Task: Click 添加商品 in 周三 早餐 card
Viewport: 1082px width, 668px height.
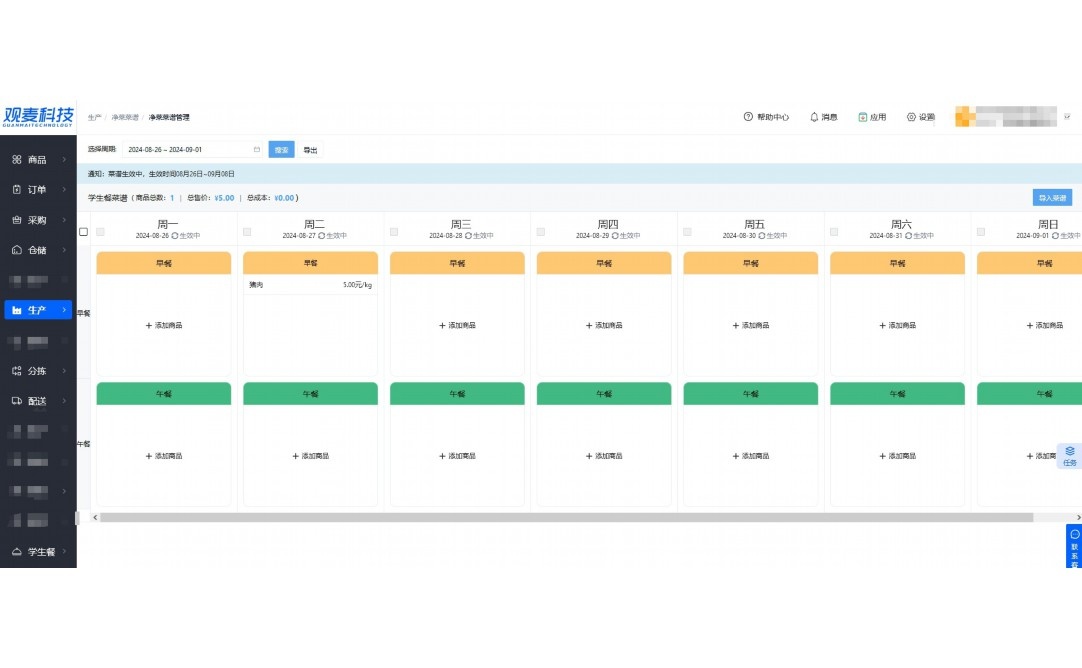Action: pyautogui.click(x=457, y=326)
